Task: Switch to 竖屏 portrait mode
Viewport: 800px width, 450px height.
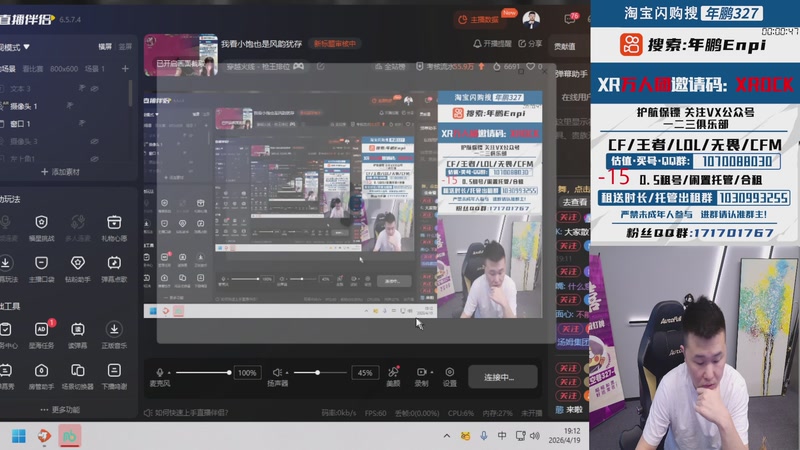Action: [x=125, y=46]
